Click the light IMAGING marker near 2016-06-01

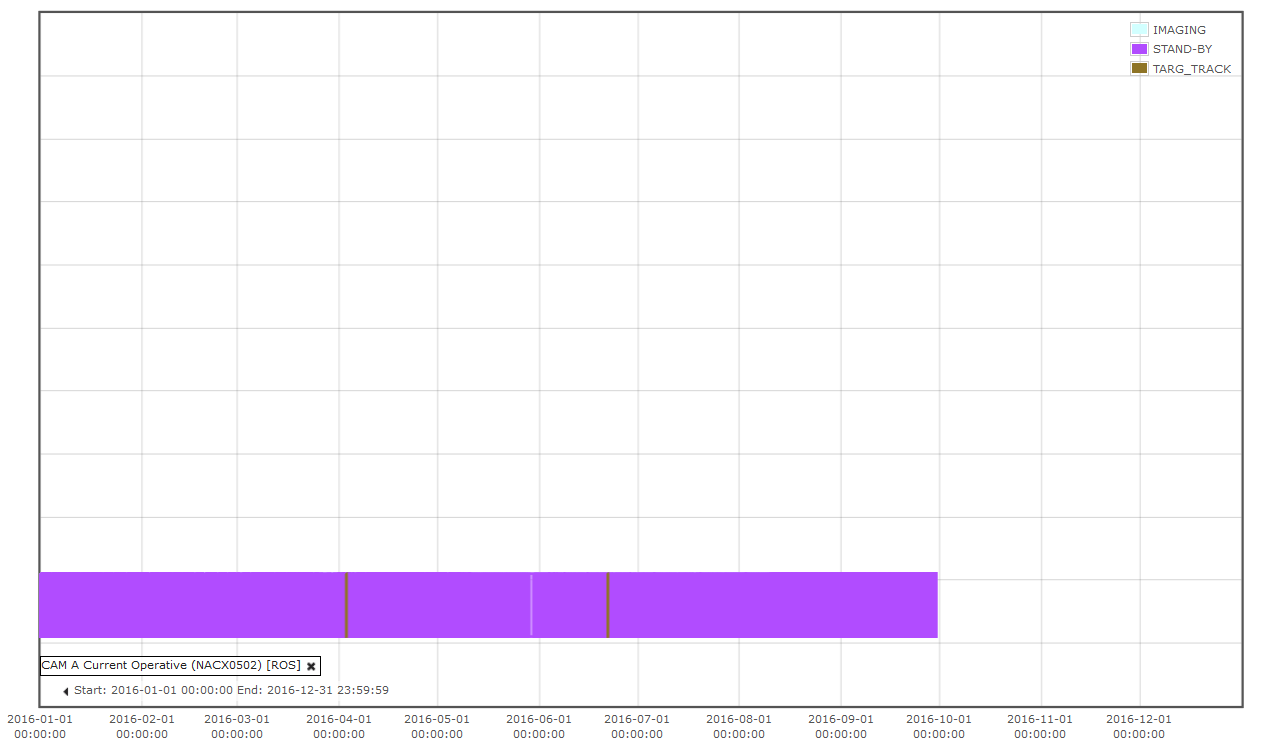(531, 605)
